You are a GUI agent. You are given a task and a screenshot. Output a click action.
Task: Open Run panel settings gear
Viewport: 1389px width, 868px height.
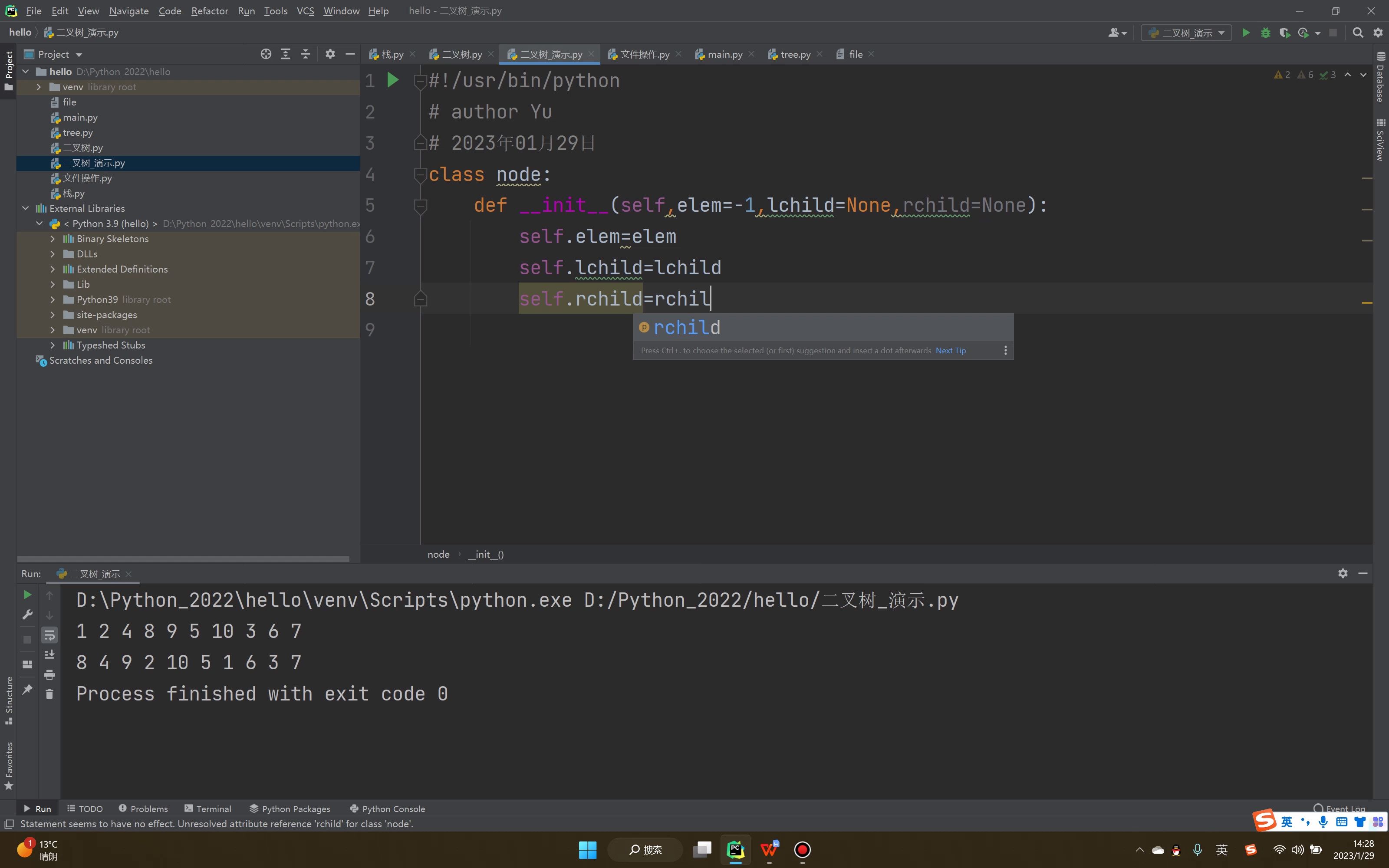(1343, 573)
